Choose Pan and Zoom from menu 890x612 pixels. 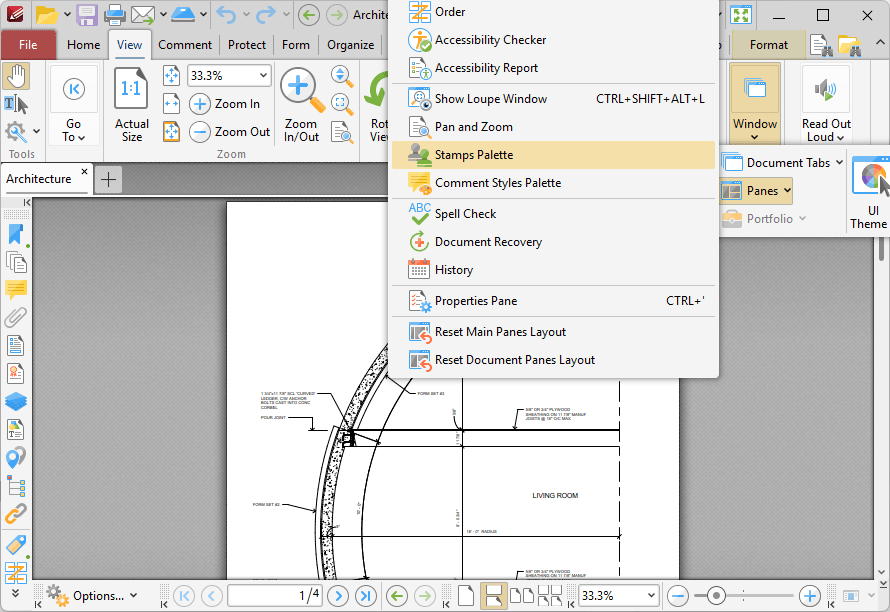coord(553,127)
